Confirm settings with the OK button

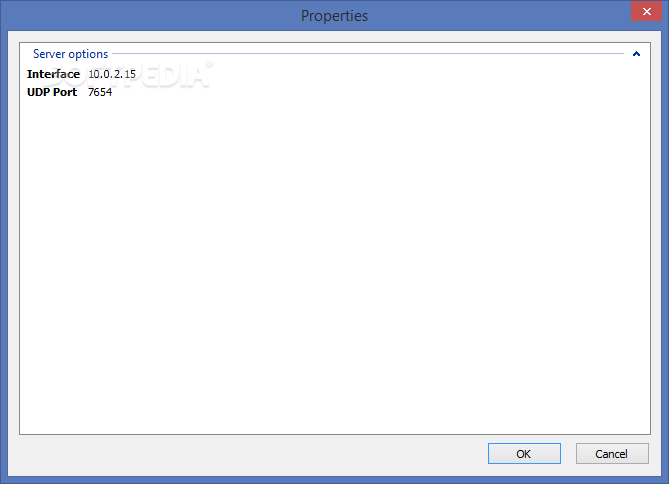tap(524, 453)
